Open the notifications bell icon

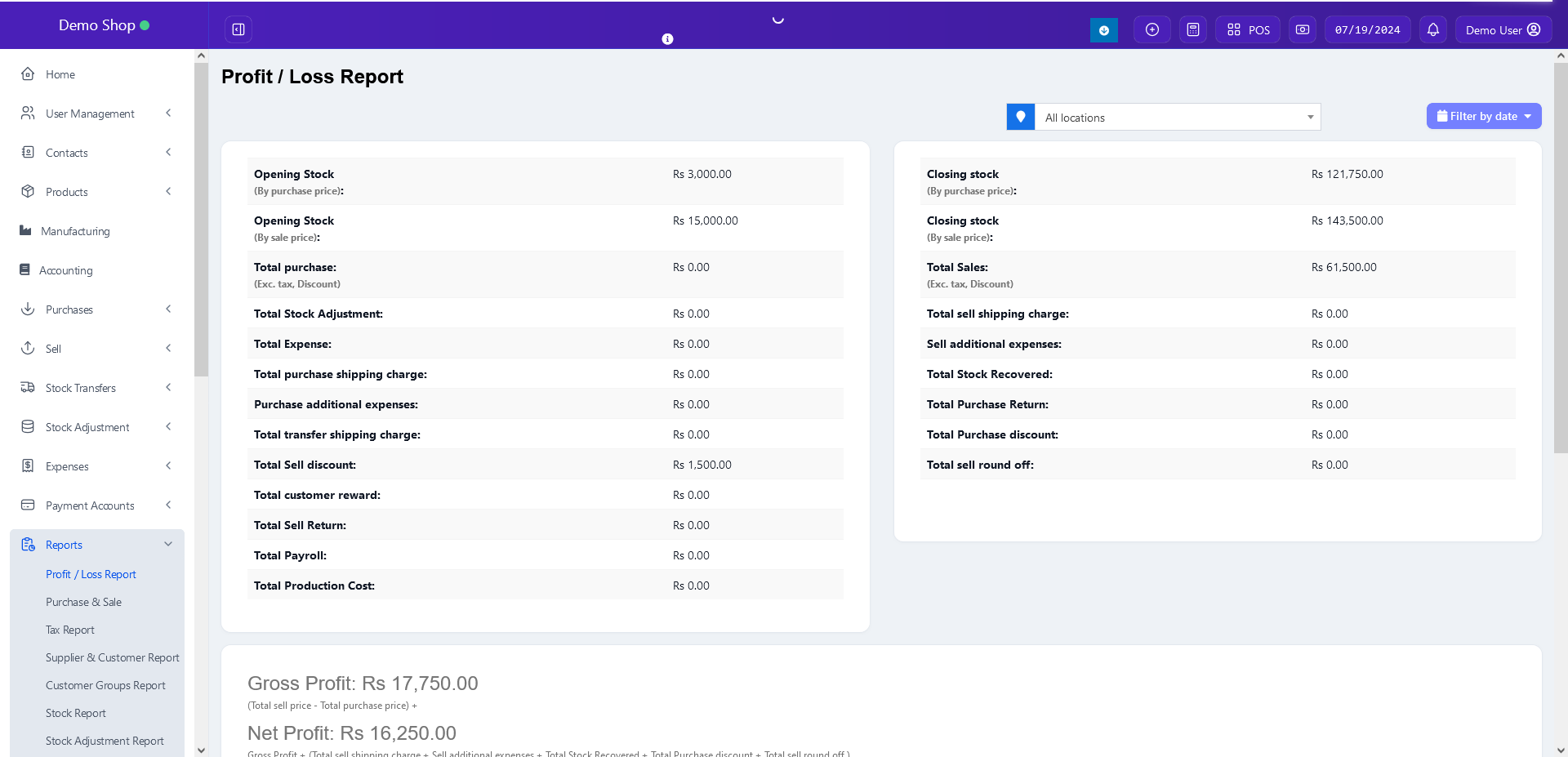click(1432, 29)
